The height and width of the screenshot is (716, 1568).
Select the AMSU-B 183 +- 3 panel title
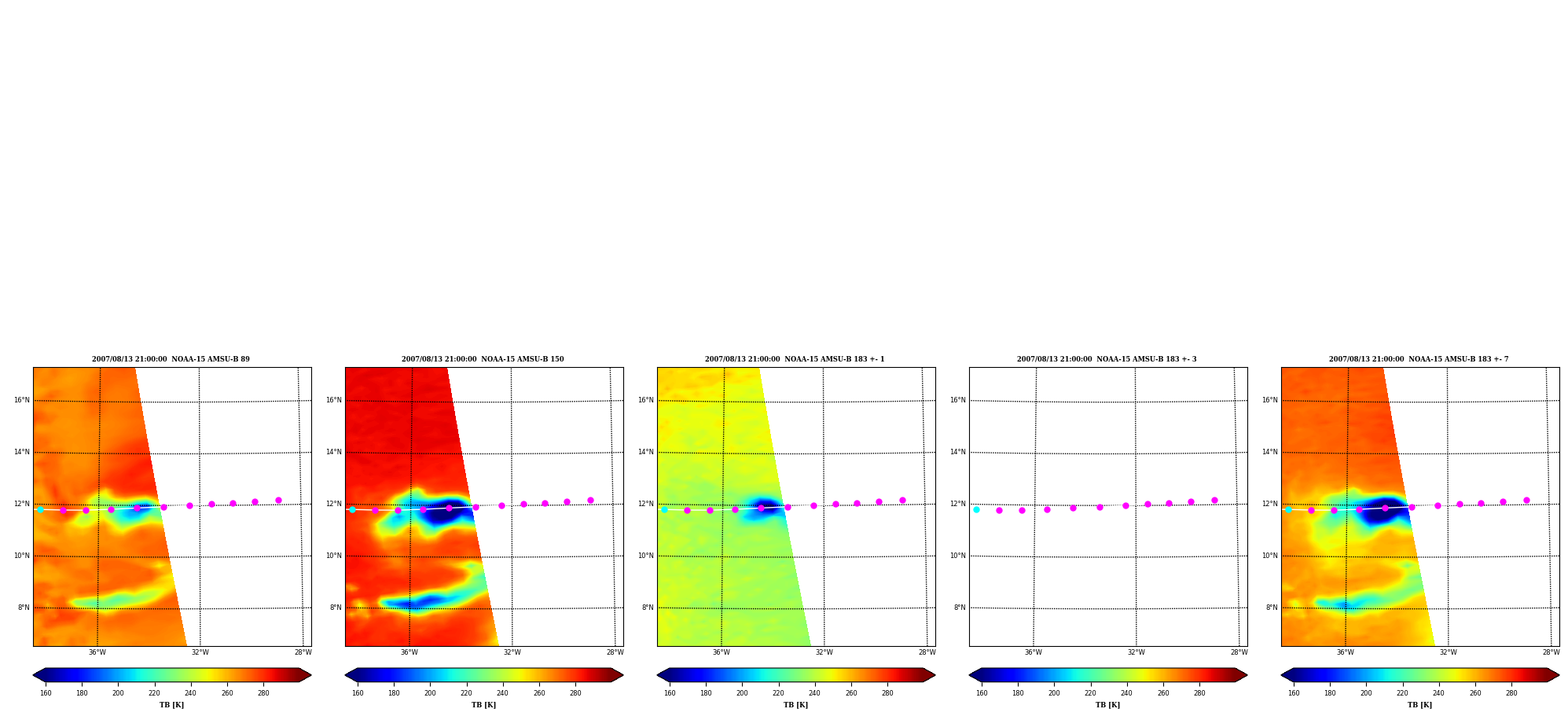(x=1107, y=359)
